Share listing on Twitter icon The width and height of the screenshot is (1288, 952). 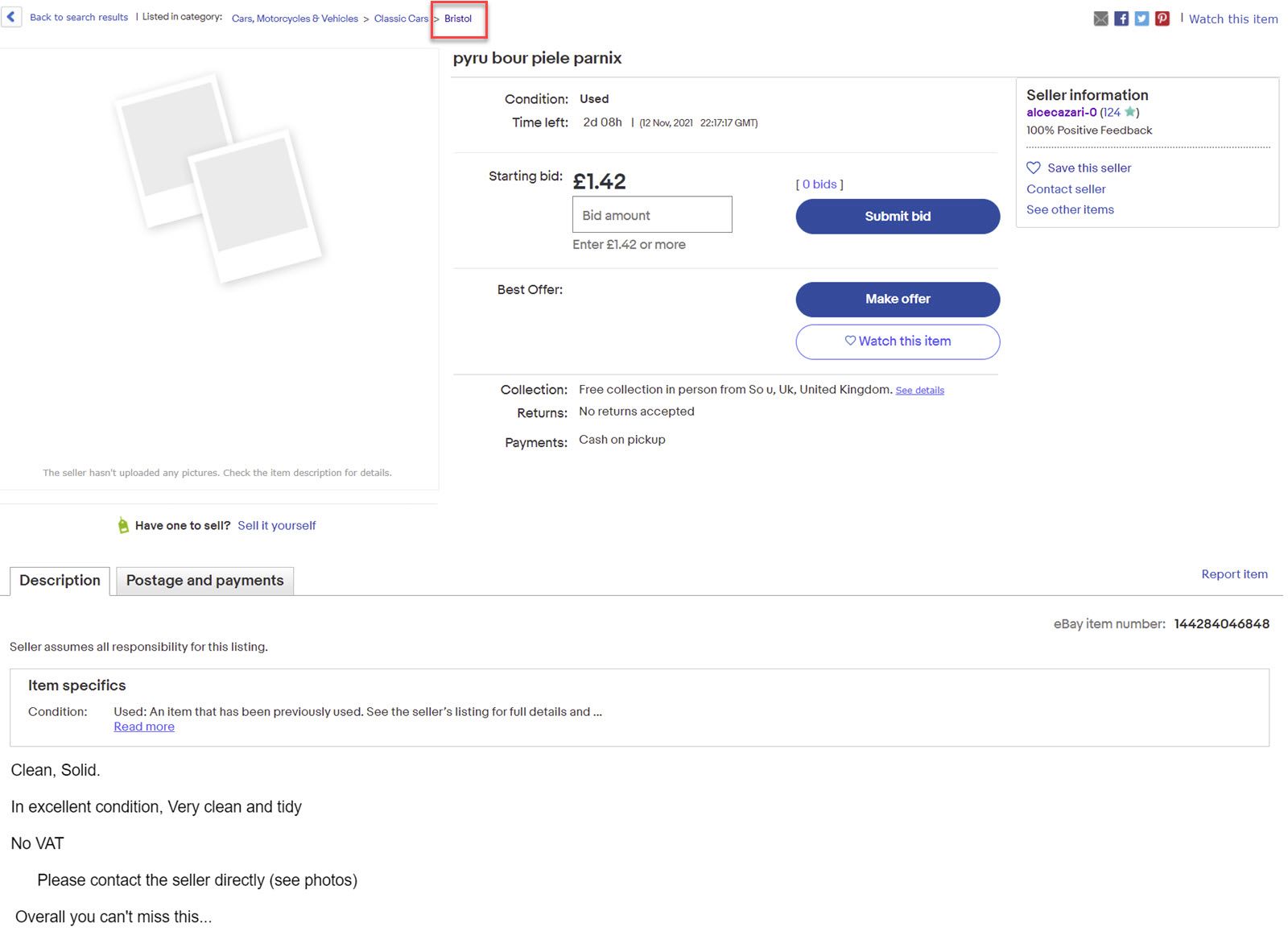coord(1141,19)
